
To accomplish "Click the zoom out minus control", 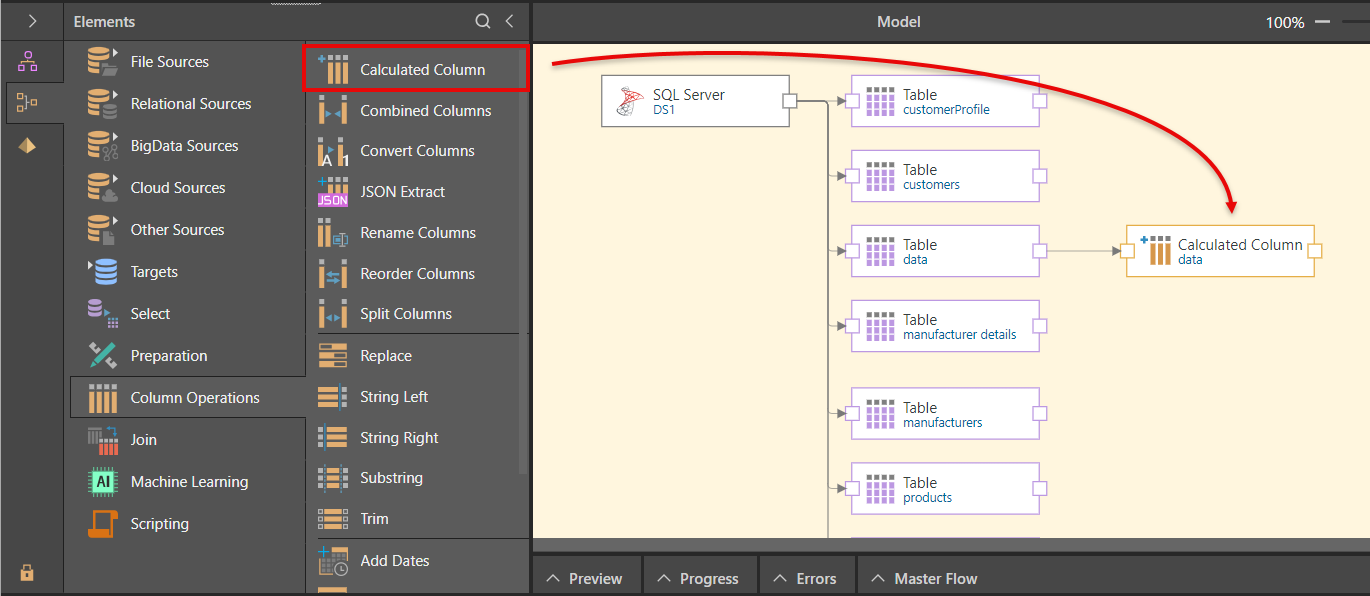I will click(1322, 21).
